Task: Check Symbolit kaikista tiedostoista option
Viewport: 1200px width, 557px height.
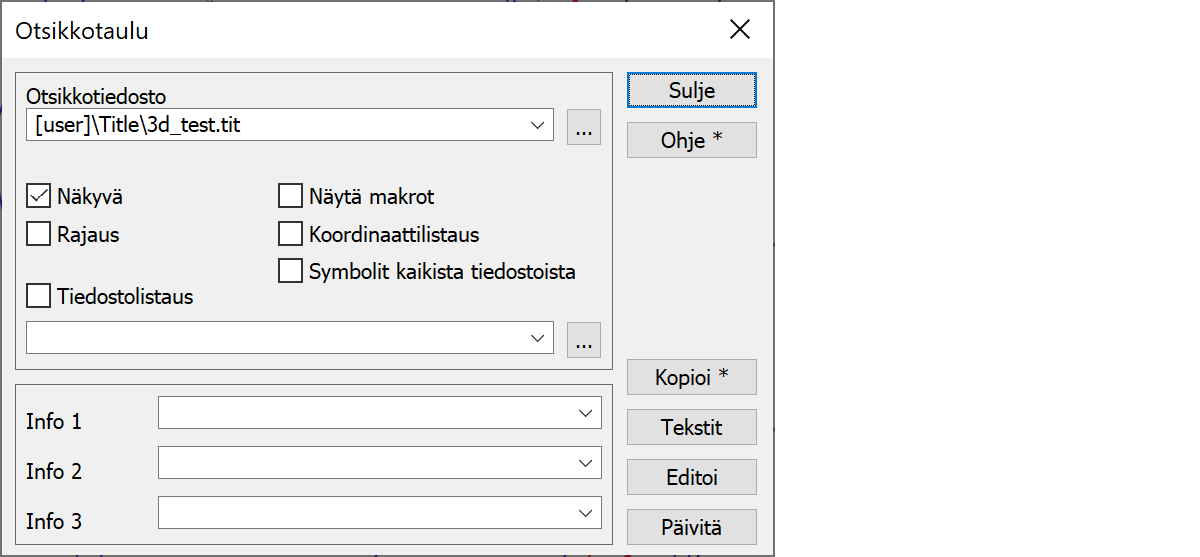Action: [290, 271]
